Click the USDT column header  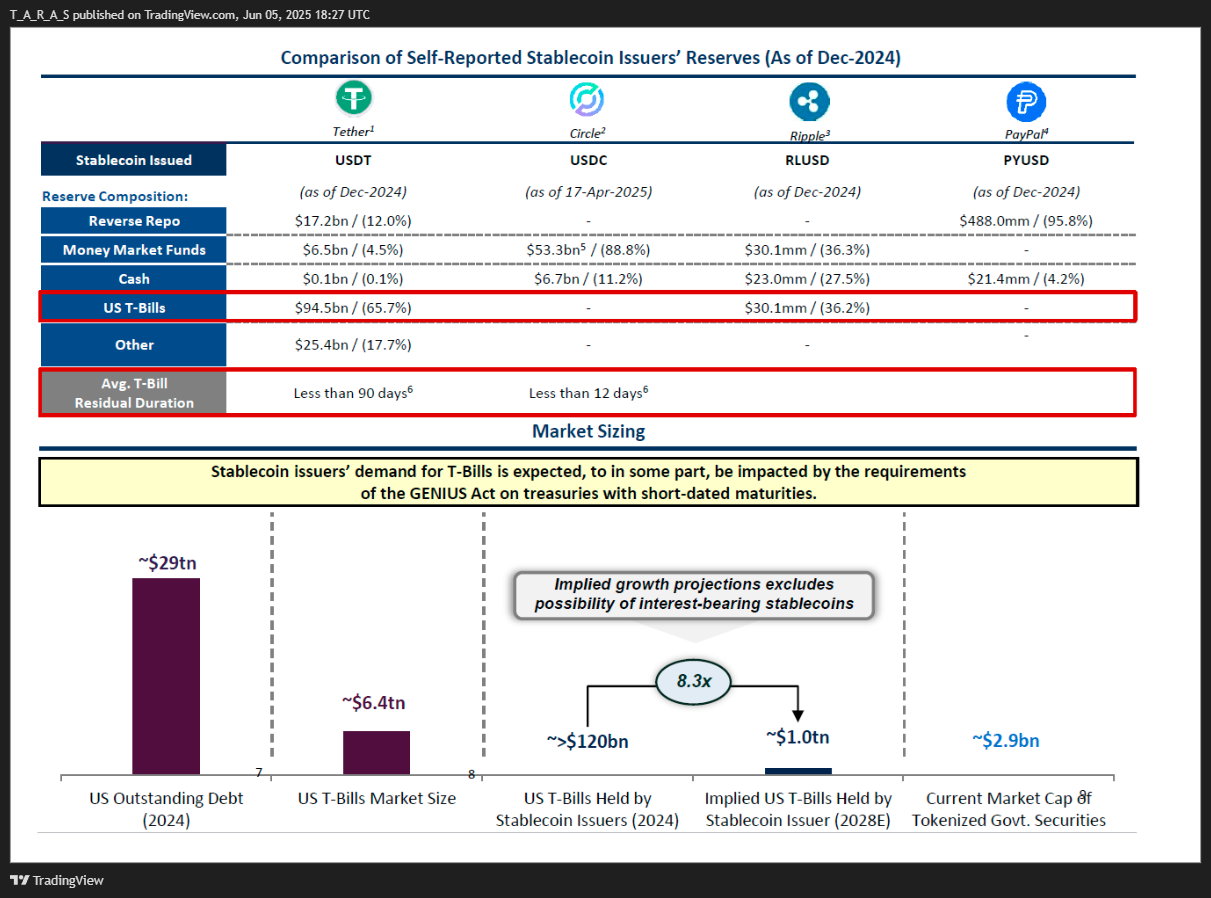pos(353,160)
